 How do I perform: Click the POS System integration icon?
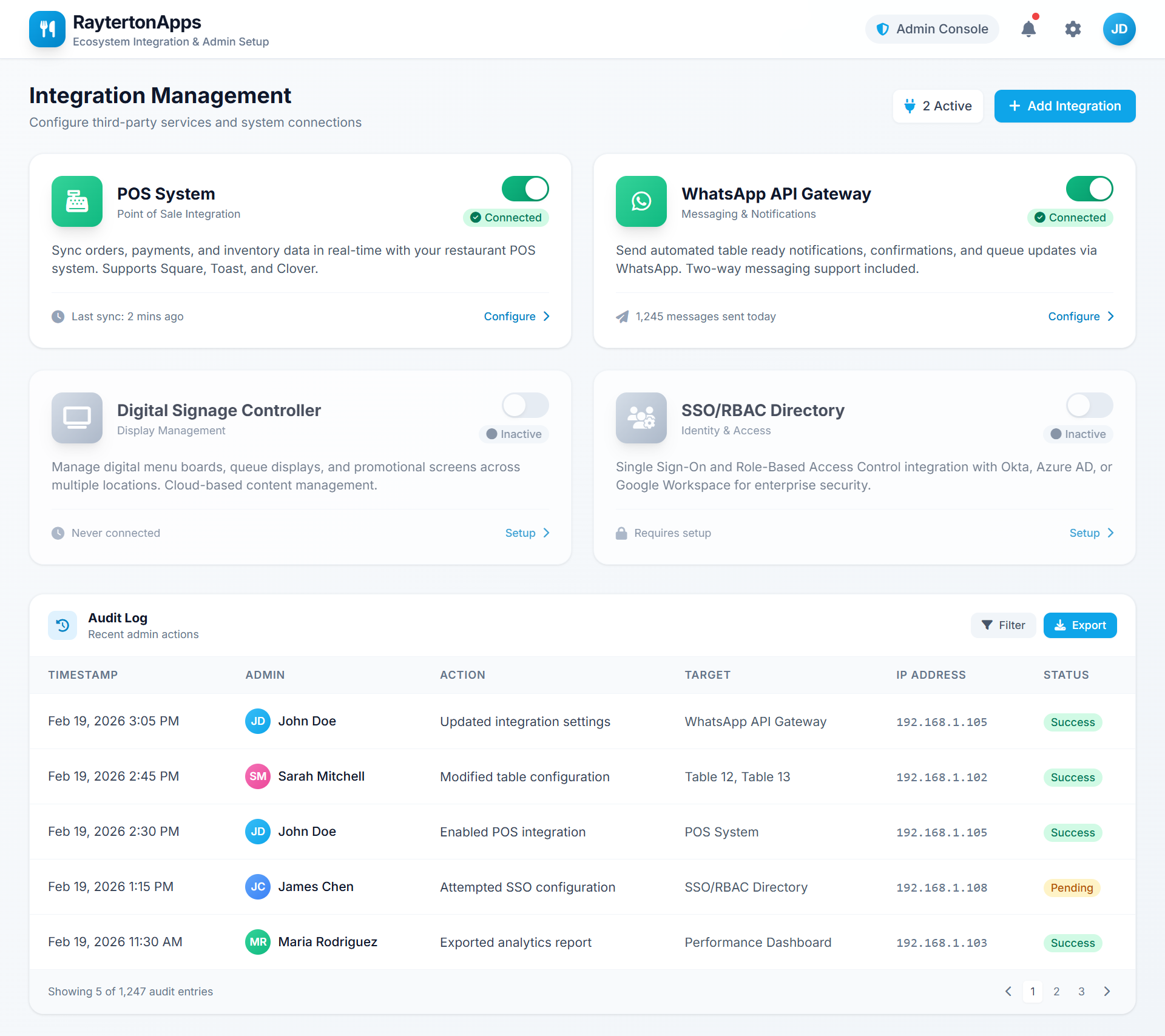pyautogui.click(x=76, y=201)
